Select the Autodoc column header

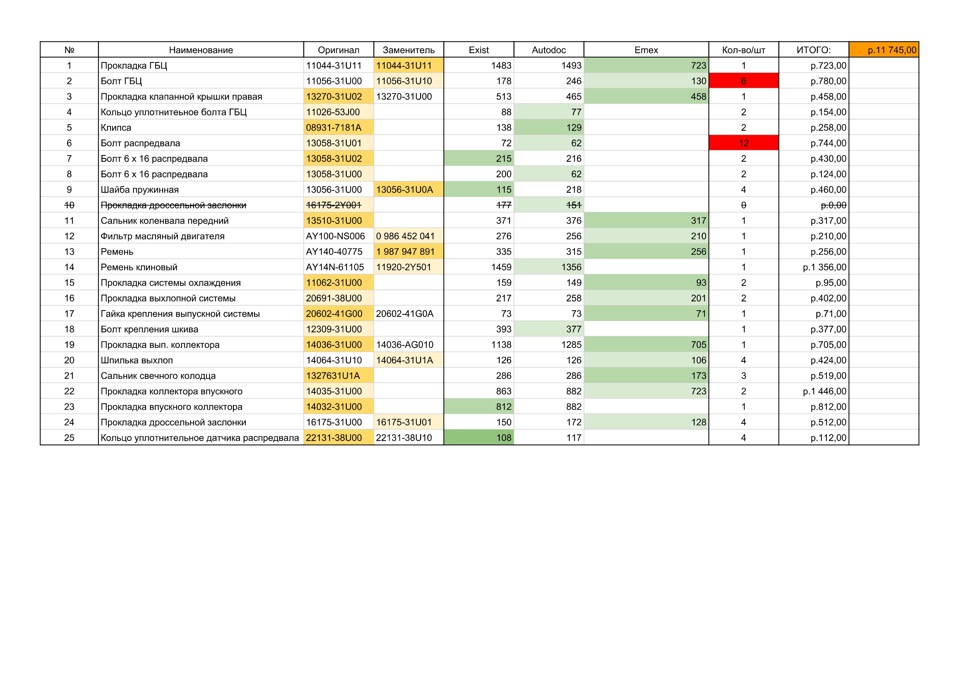coord(549,50)
